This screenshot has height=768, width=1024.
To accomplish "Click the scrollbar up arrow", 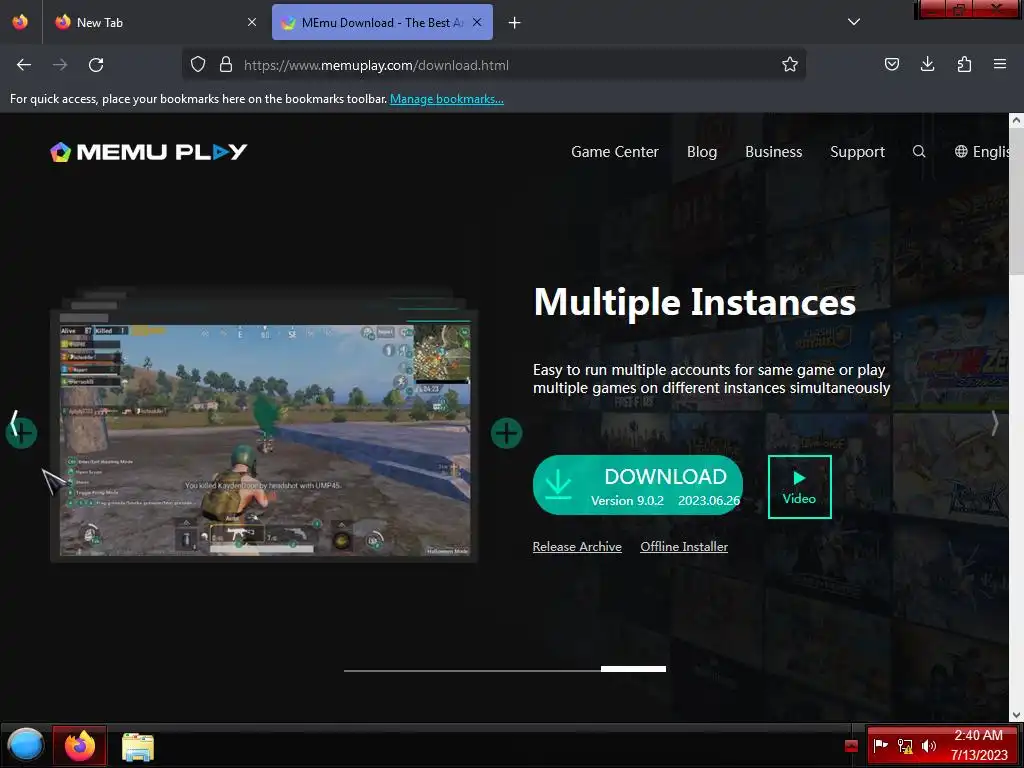I will pos(1016,120).
